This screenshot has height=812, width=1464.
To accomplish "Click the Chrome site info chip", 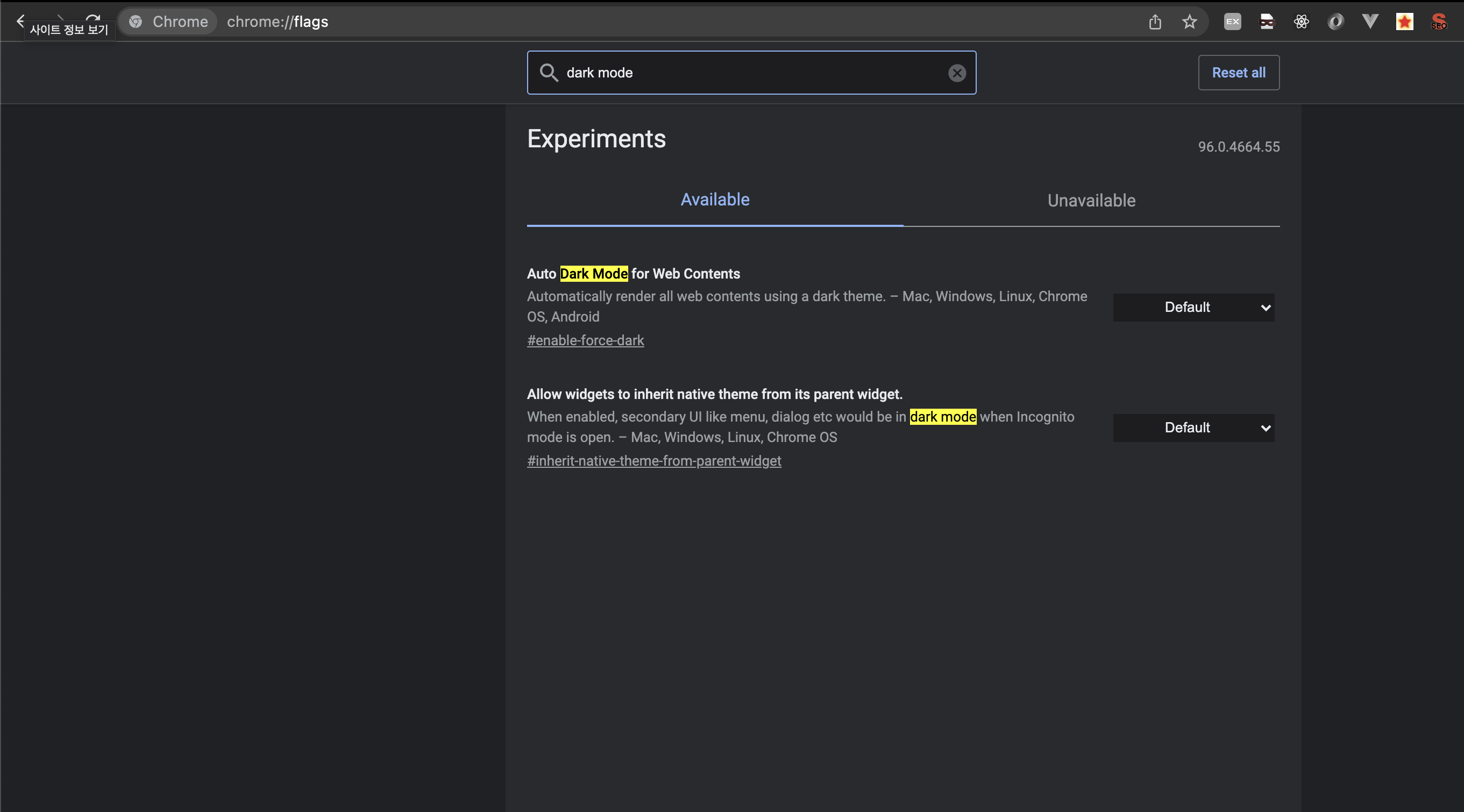I will (x=168, y=22).
